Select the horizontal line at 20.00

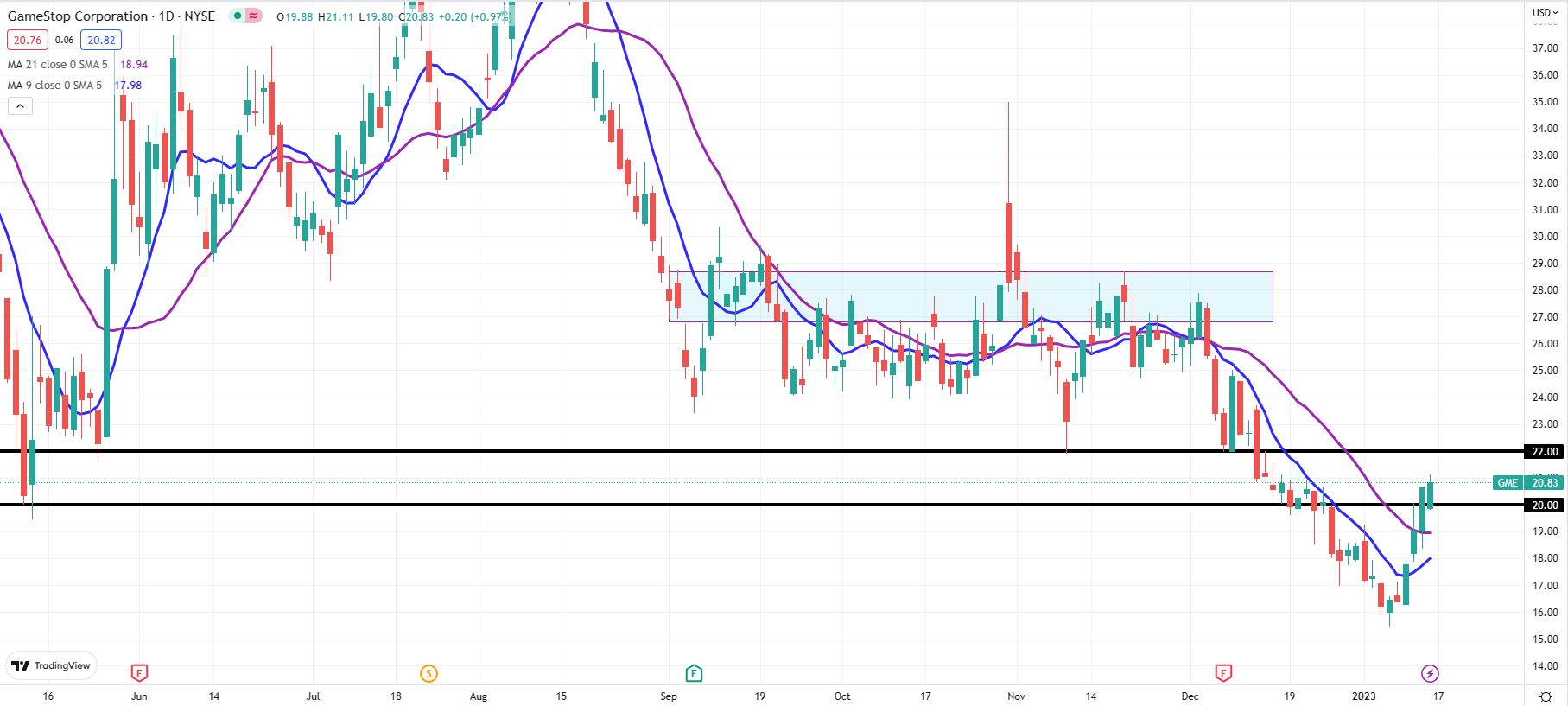coord(760,505)
